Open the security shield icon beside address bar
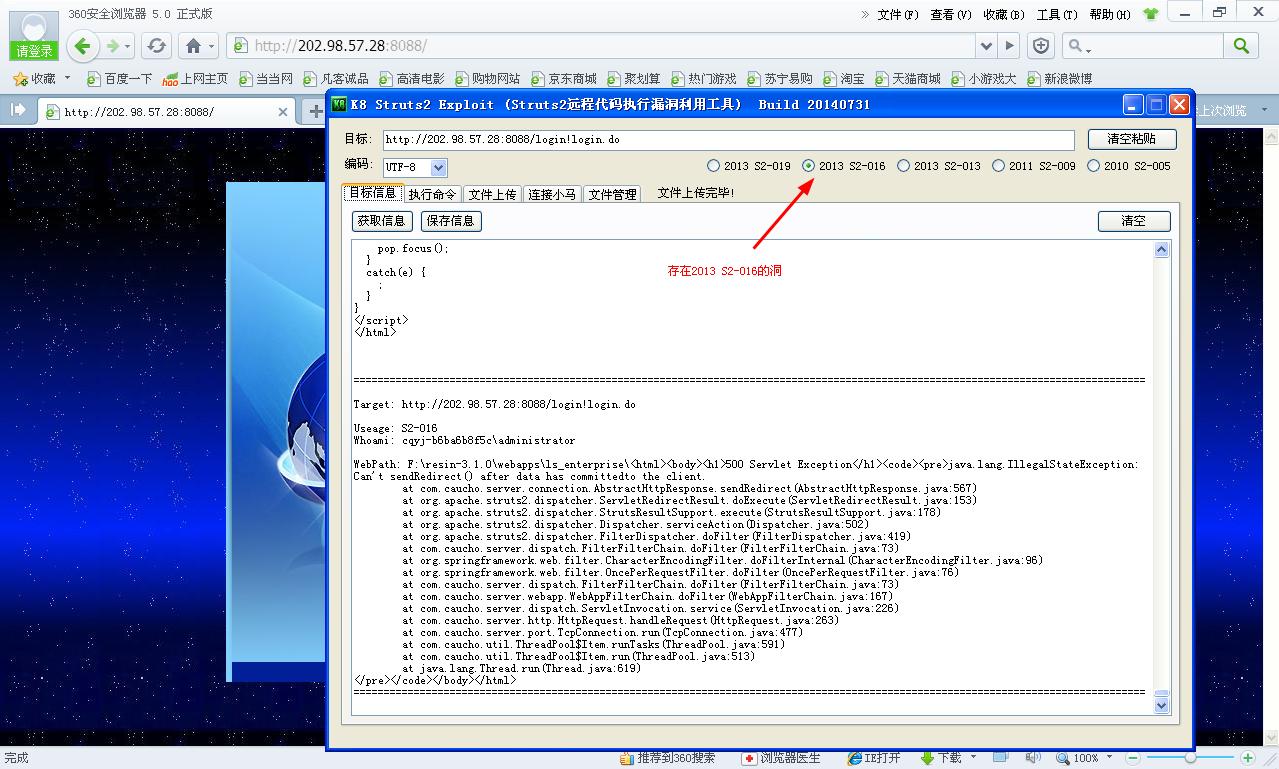Screen dimensions: 1279x769 (x=1041, y=46)
